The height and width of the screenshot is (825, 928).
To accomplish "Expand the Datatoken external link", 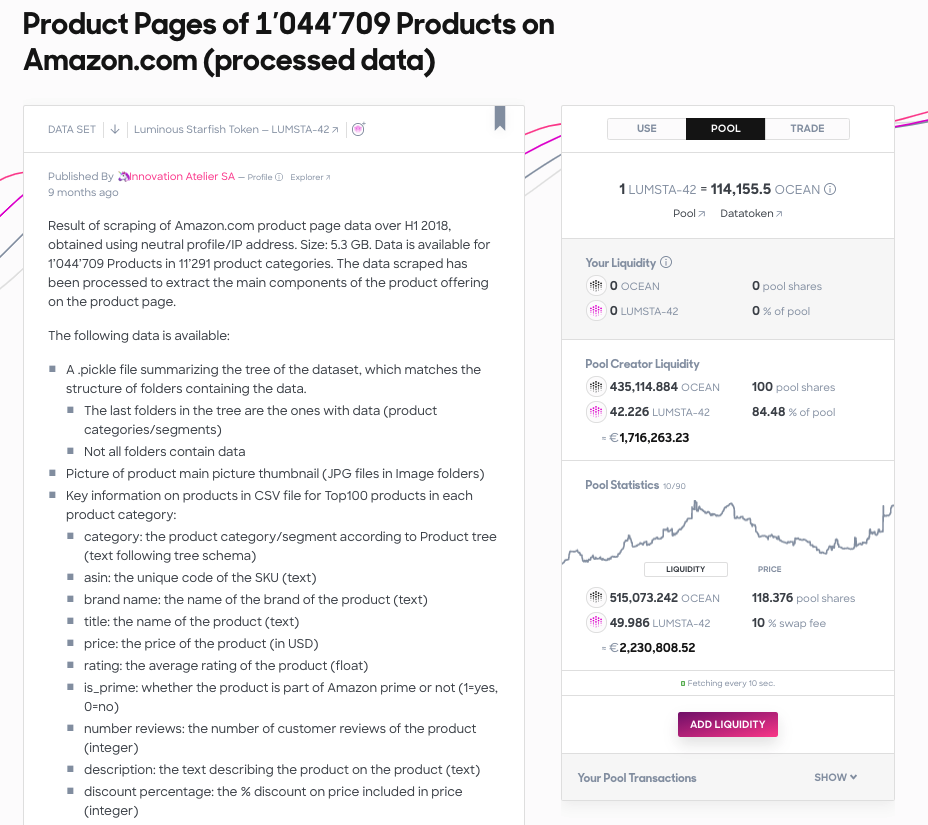I will tap(750, 212).
